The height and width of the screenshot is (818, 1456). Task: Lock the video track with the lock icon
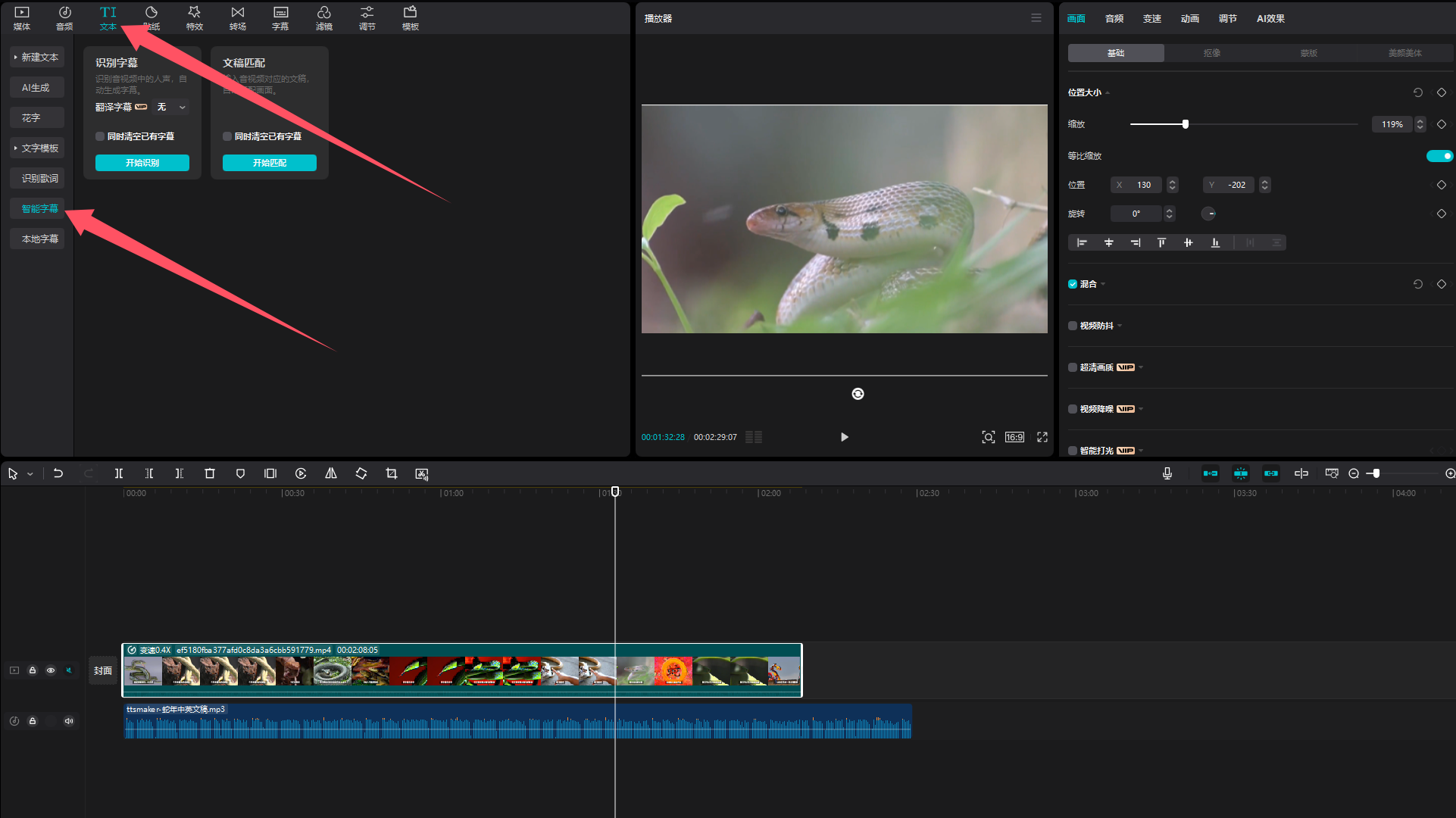[33, 670]
